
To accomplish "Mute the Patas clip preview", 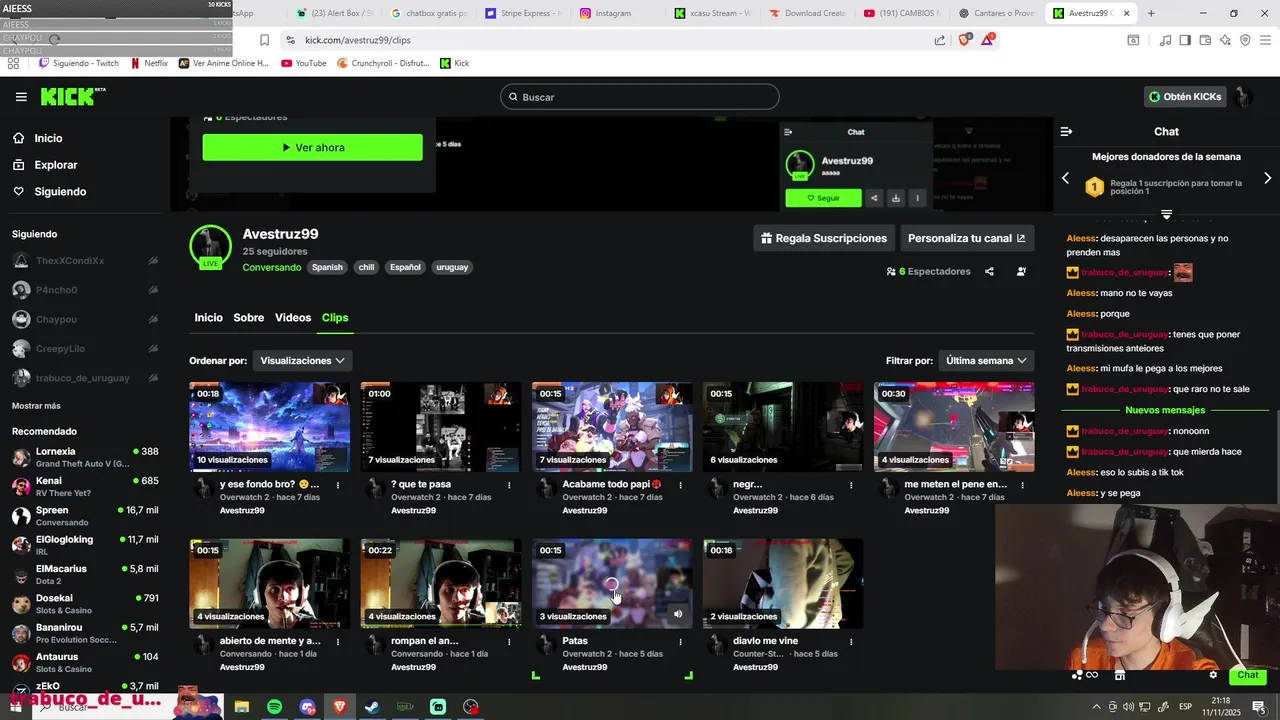I will click(x=678, y=614).
